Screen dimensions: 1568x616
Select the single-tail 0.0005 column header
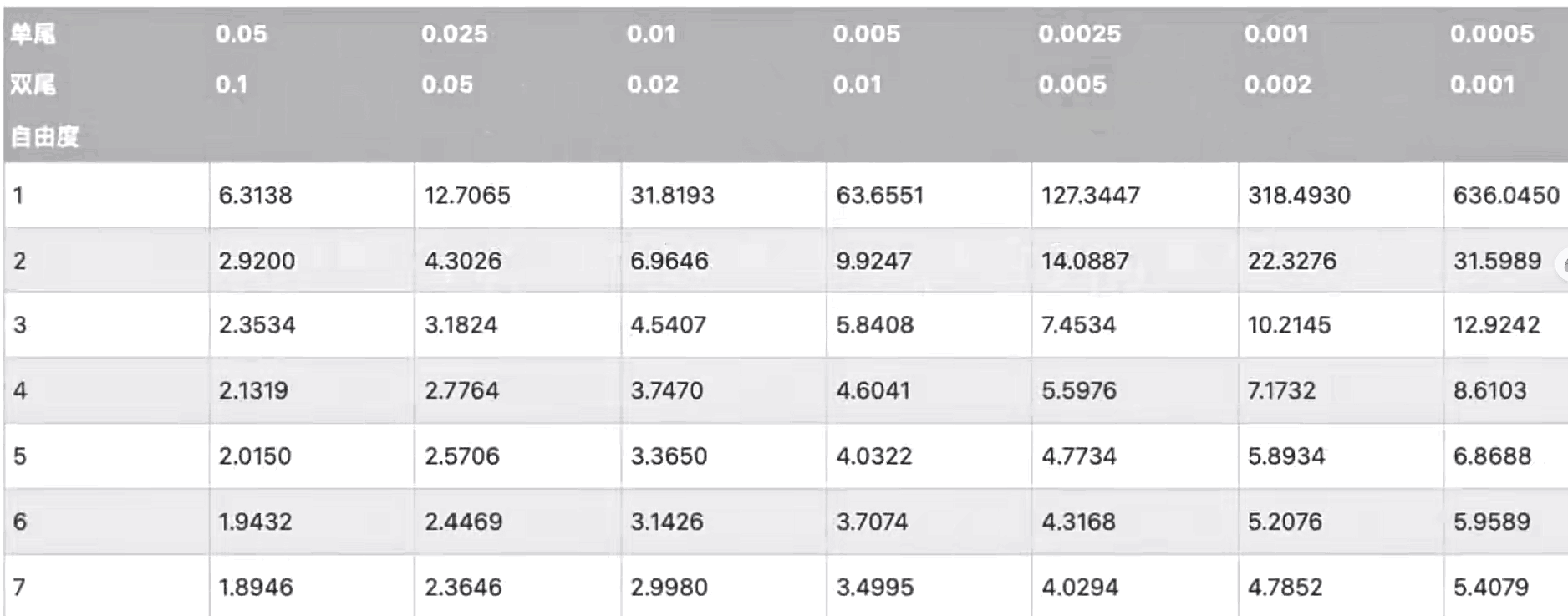tap(1492, 34)
